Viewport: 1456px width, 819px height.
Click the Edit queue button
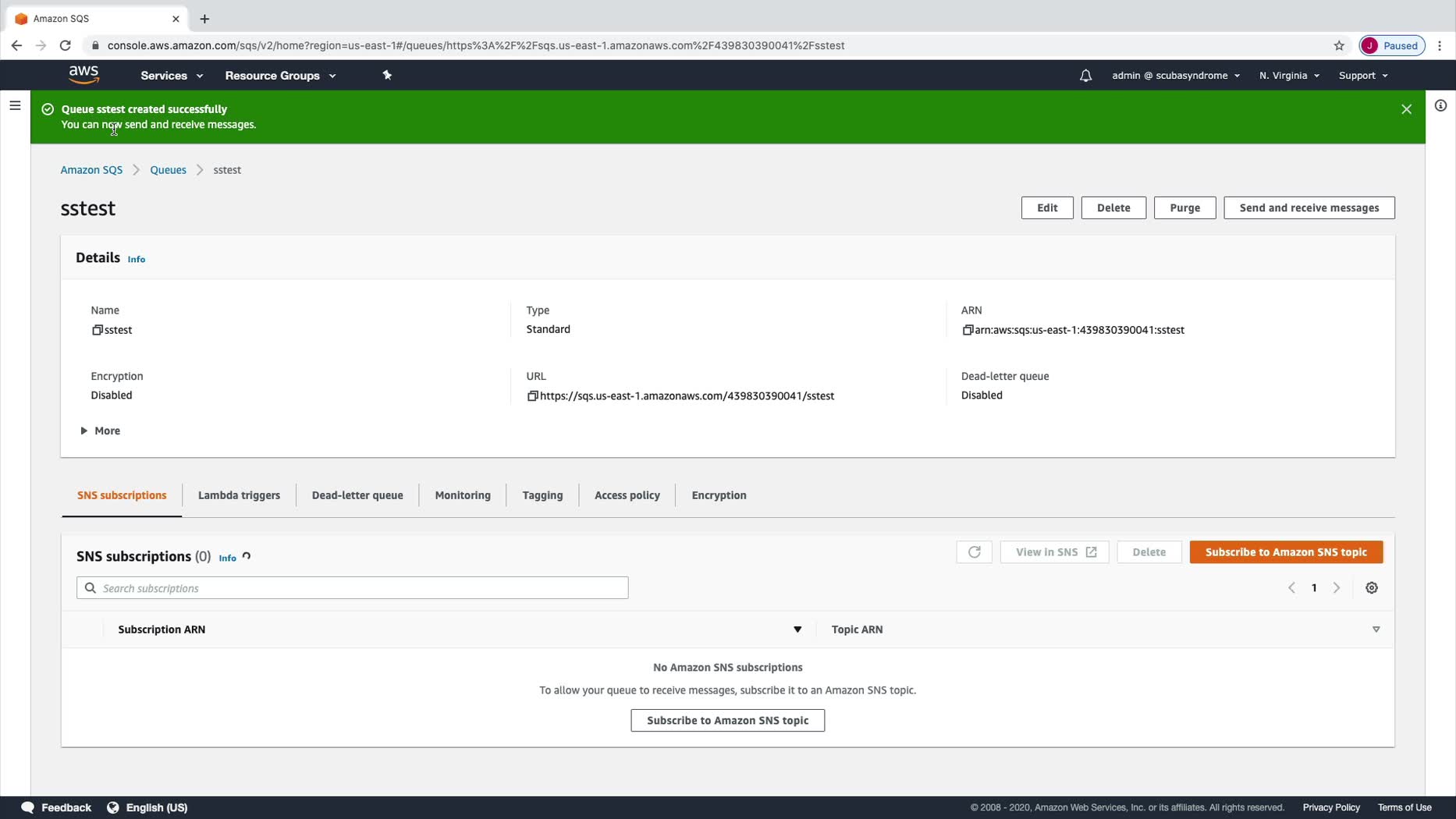pyautogui.click(x=1047, y=207)
